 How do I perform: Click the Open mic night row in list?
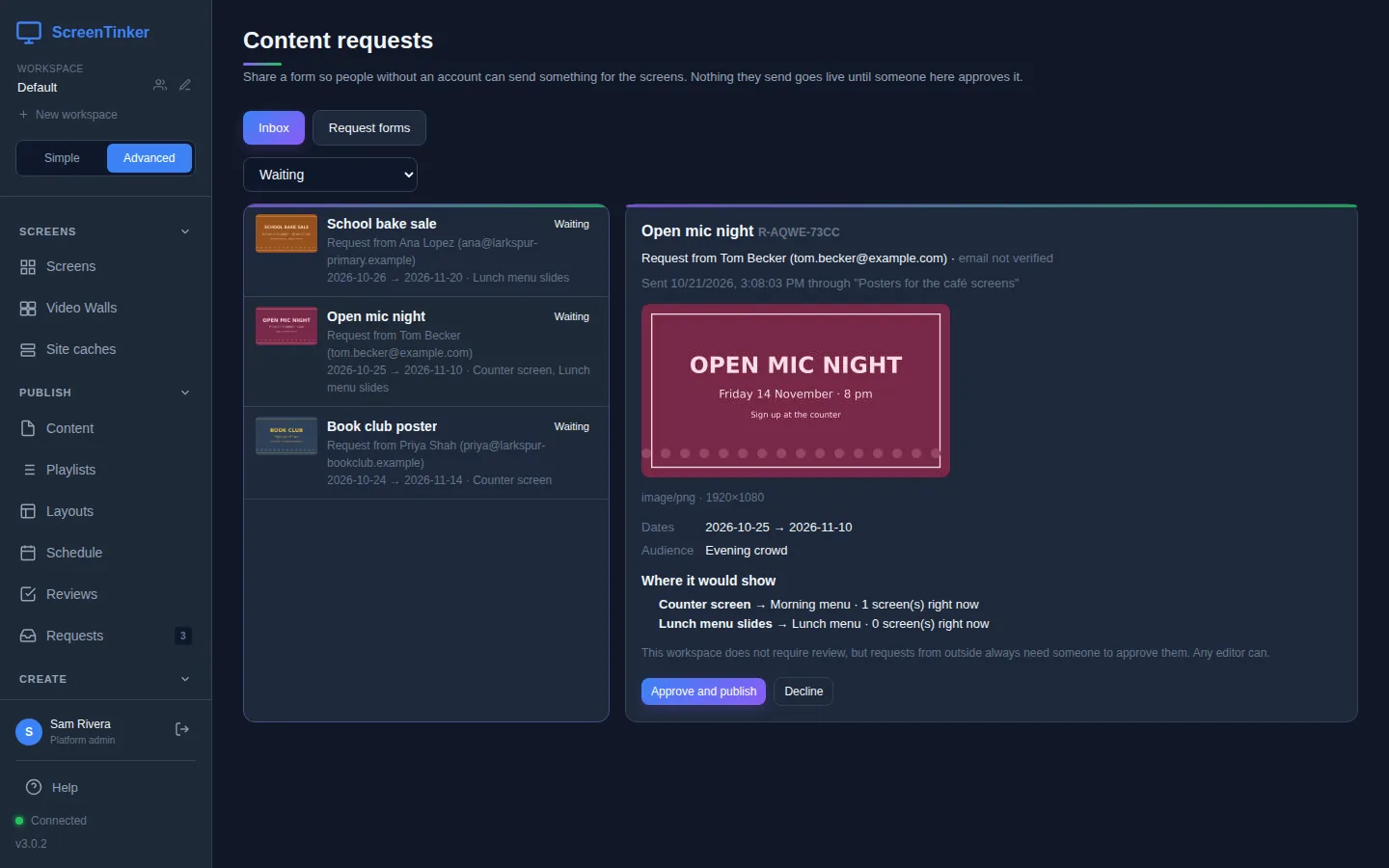[426, 352]
